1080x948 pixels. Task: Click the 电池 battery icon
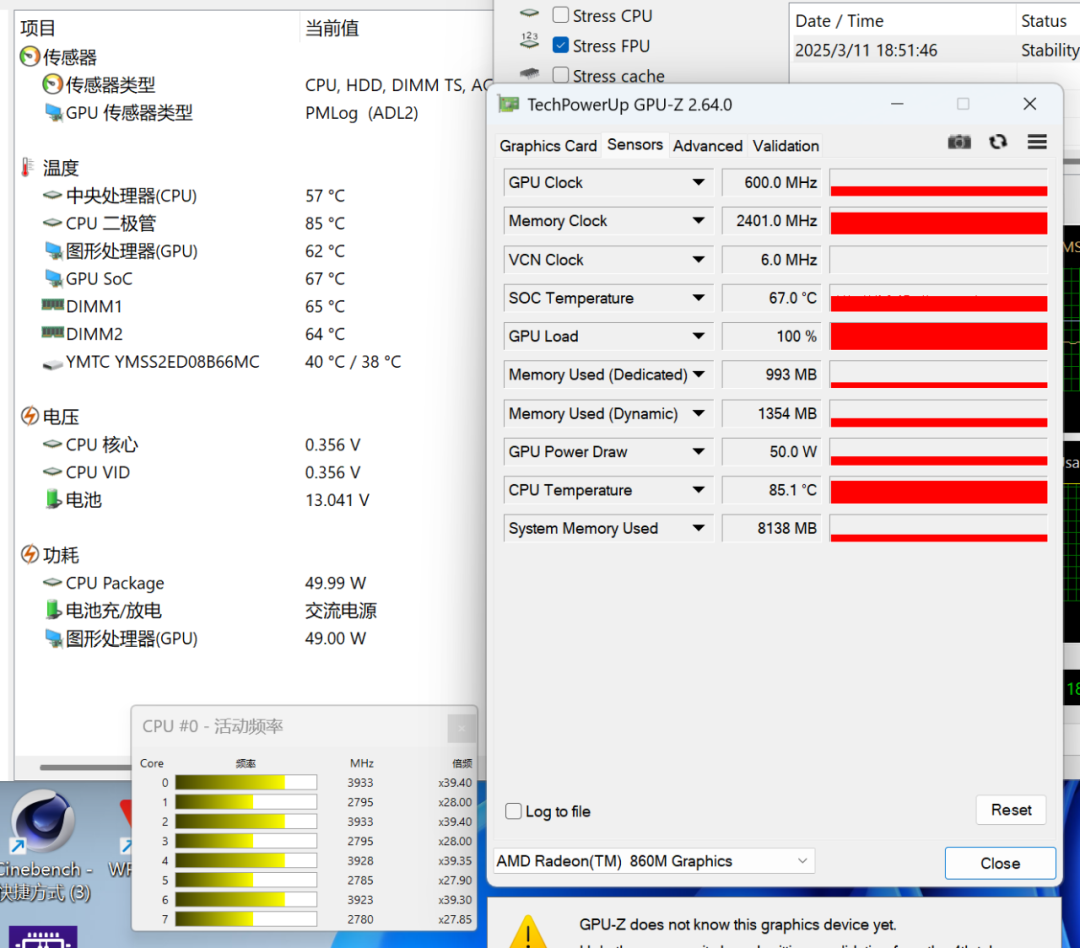(x=53, y=499)
